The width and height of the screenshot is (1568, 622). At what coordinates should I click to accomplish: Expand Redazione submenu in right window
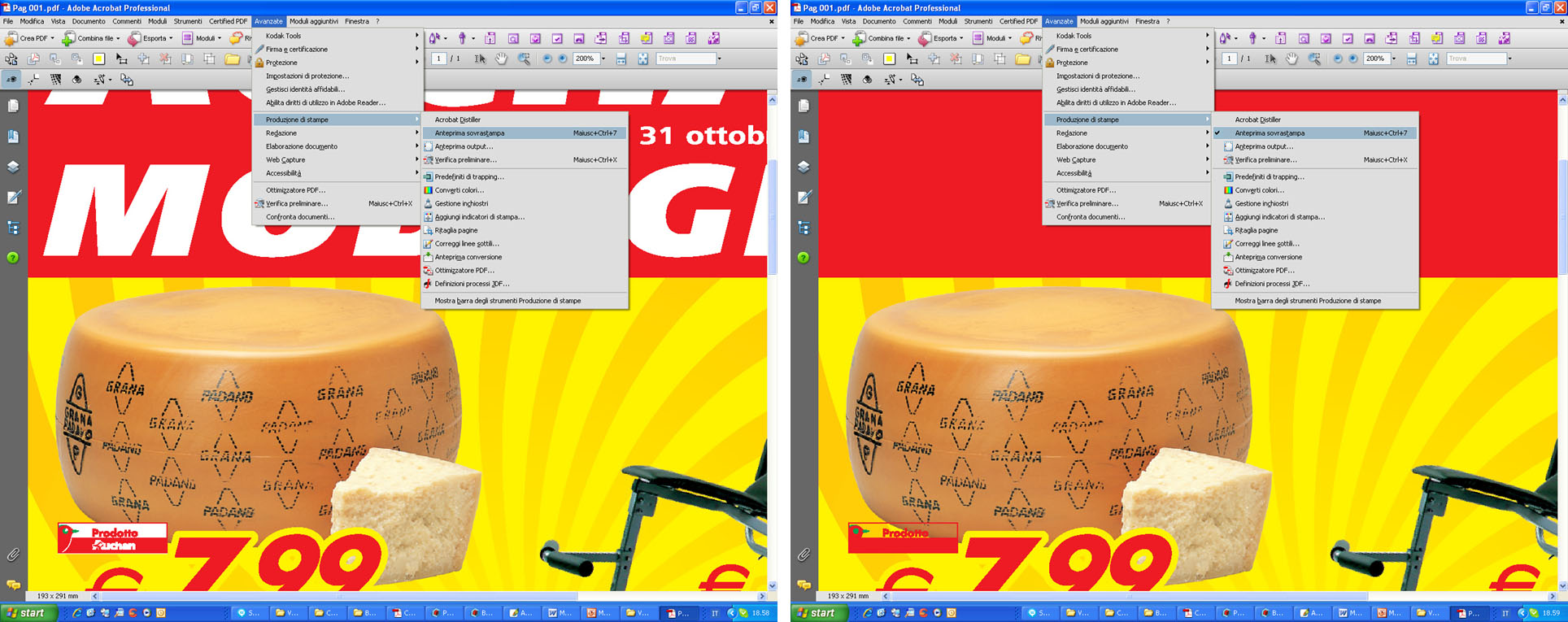pyautogui.click(x=1129, y=133)
